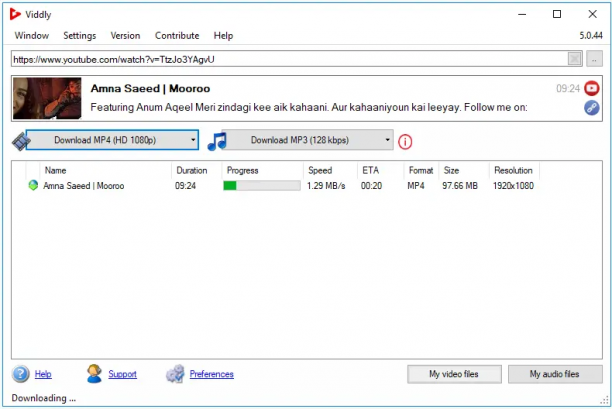
Task: Open the Version menu
Action: pyautogui.click(x=125, y=36)
